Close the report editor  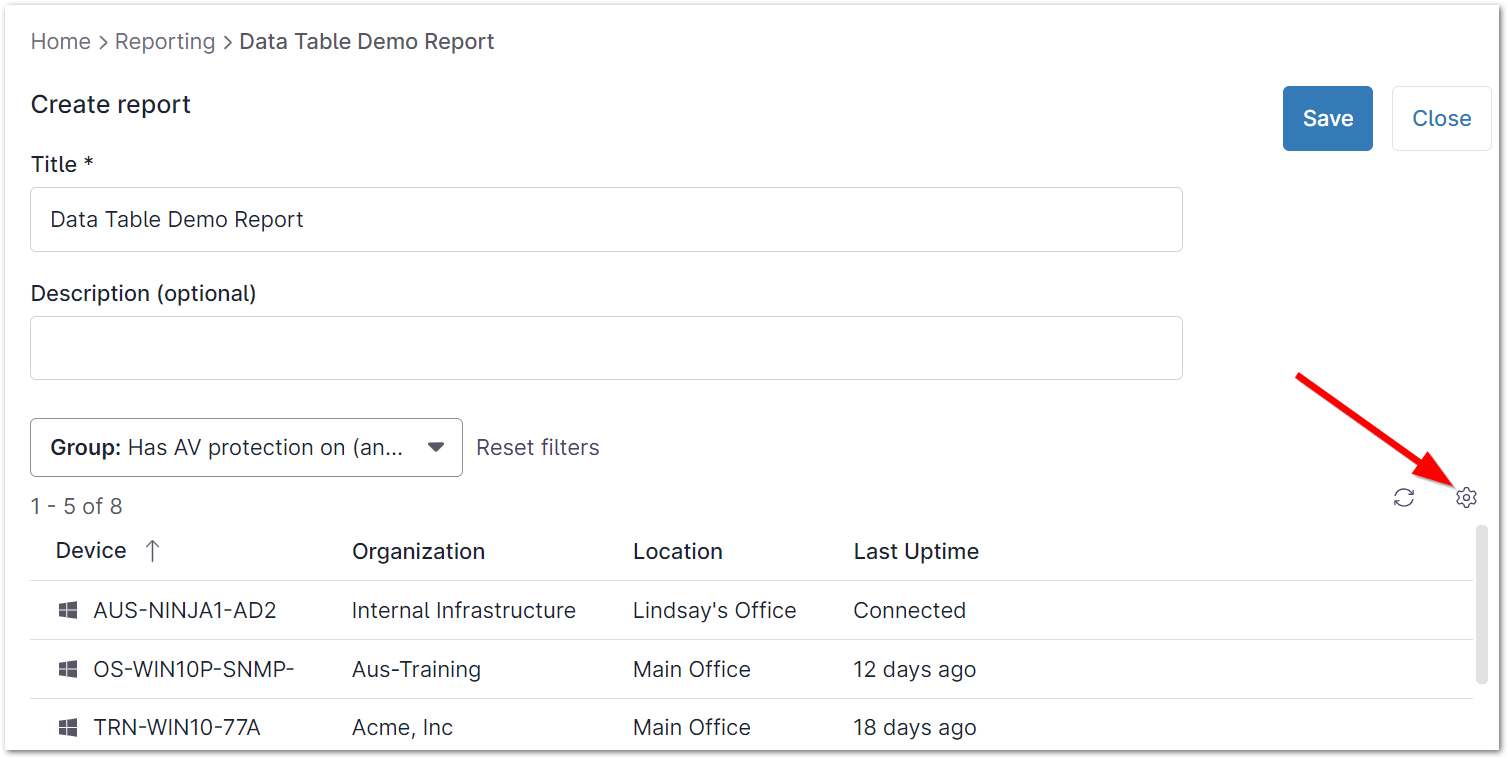1441,118
